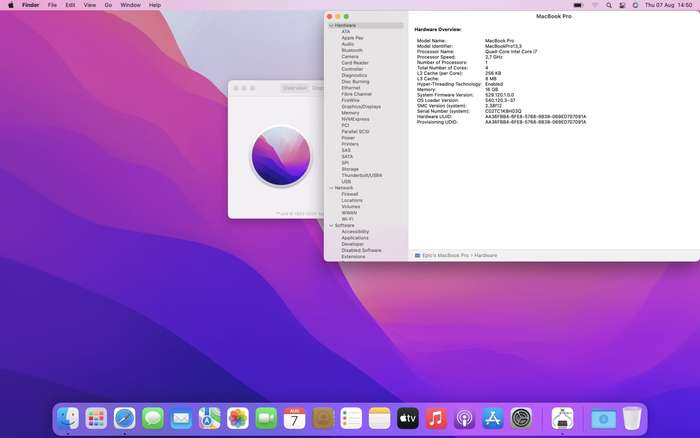This screenshot has height=438, width=700.
Task: Open the View menu
Action: 90,5
